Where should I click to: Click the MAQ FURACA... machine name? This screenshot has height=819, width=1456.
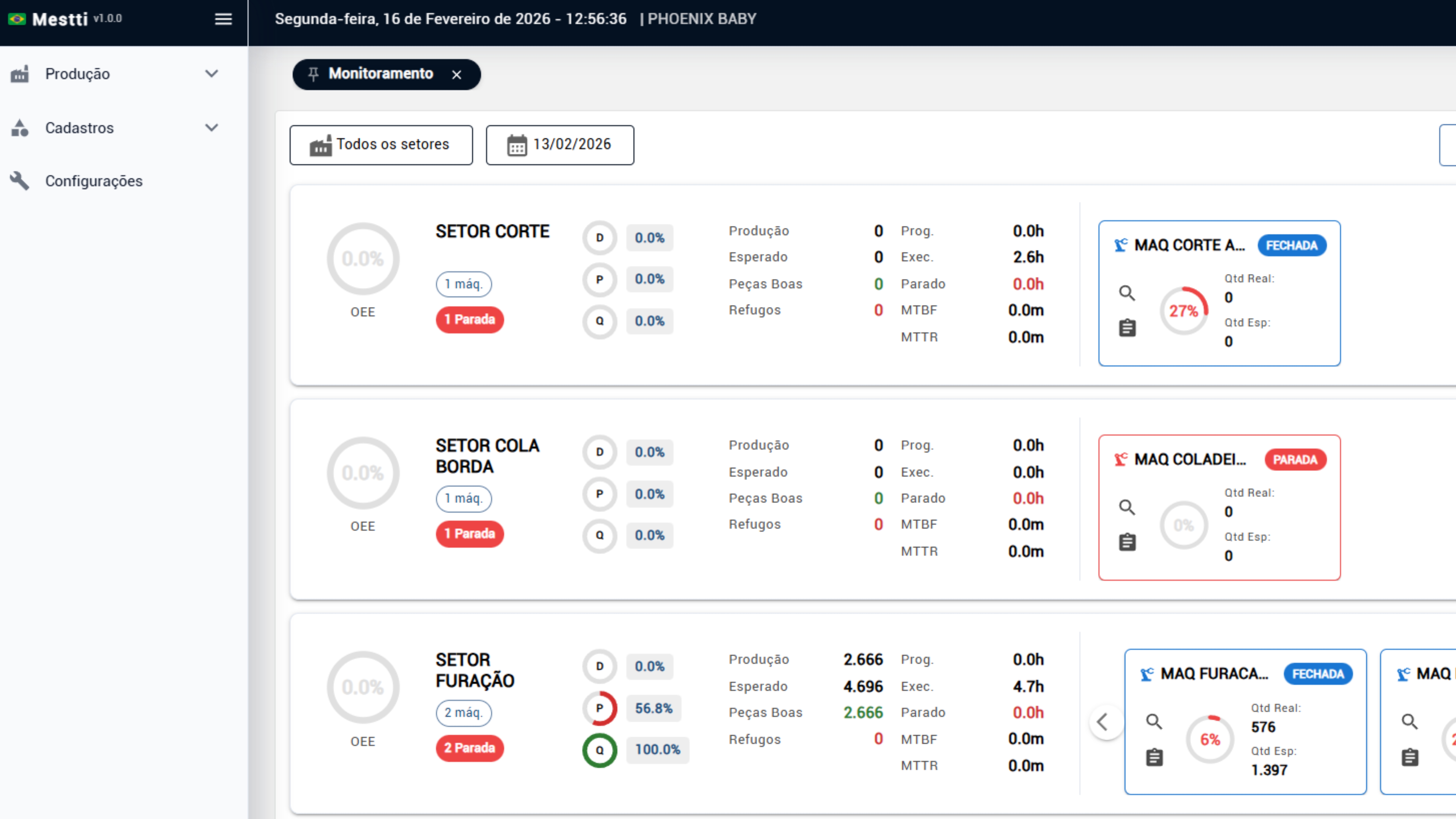(1215, 674)
